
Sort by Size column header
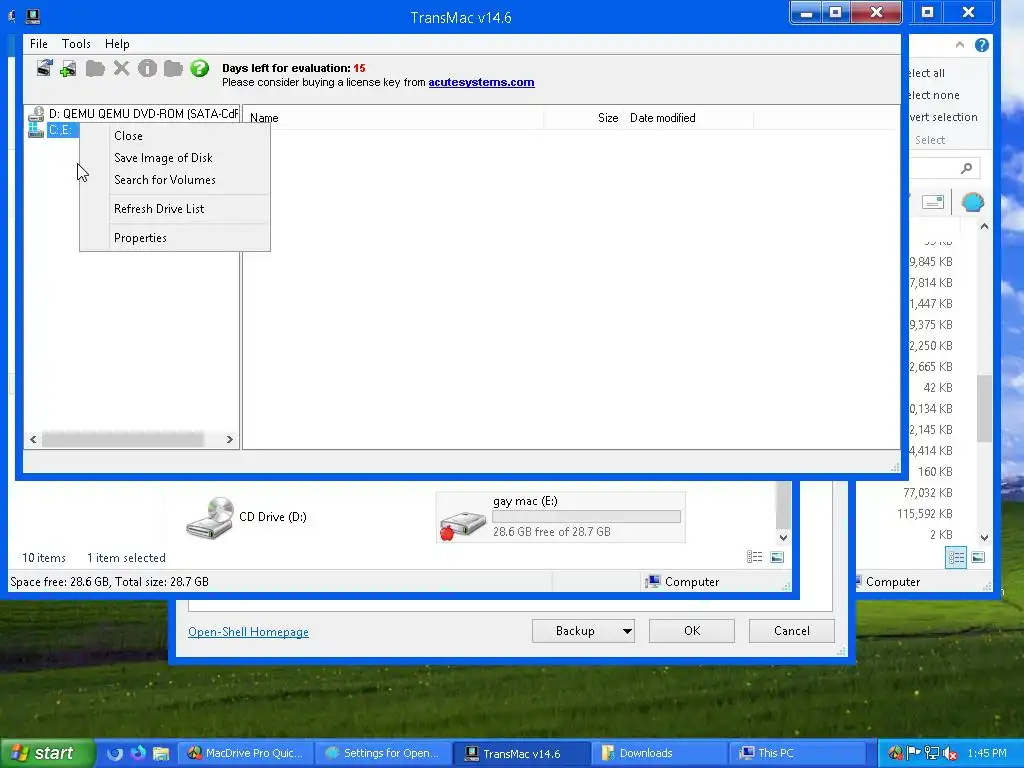coord(583,118)
